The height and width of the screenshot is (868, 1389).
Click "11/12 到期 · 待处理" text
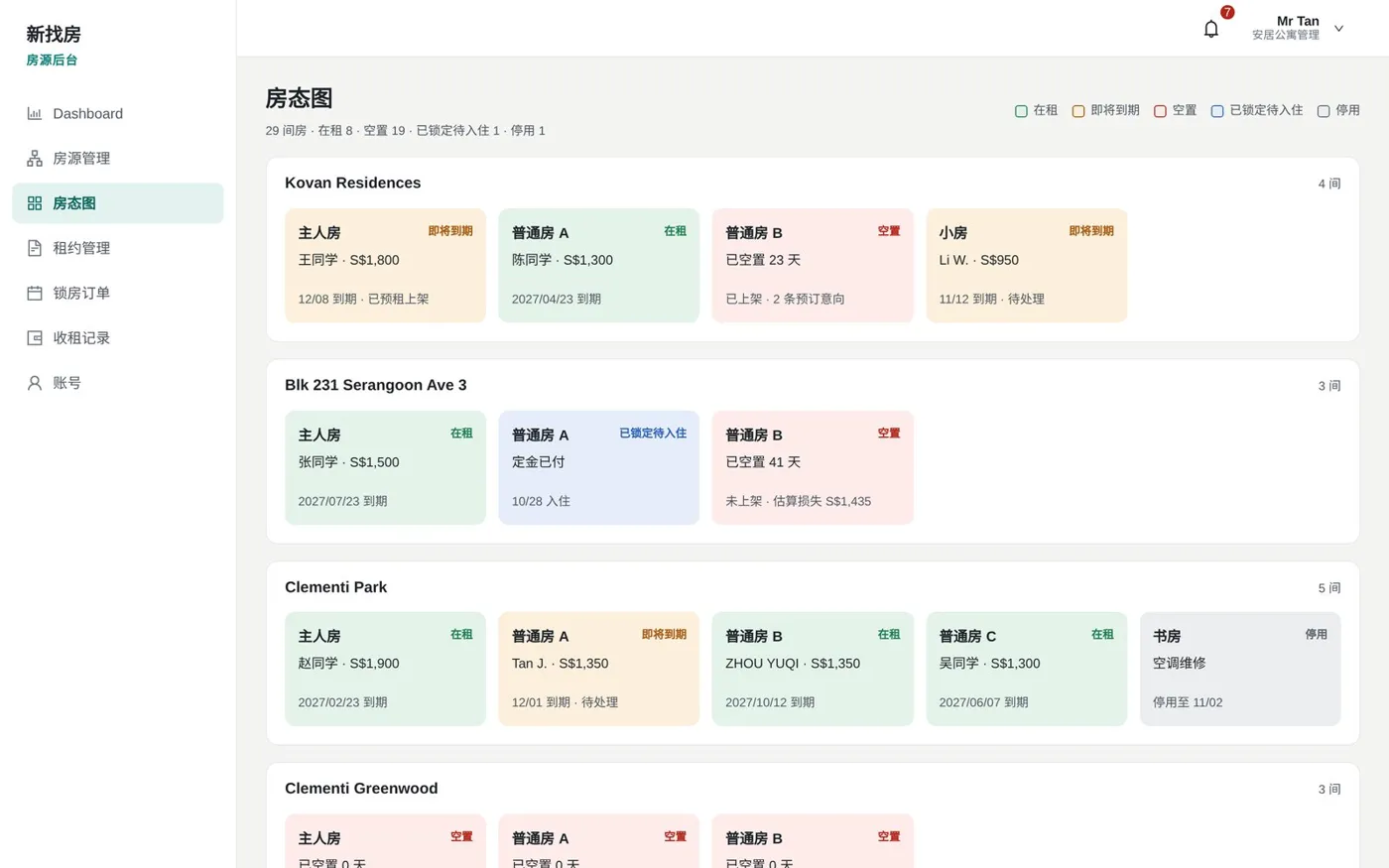(x=991, y=299)
